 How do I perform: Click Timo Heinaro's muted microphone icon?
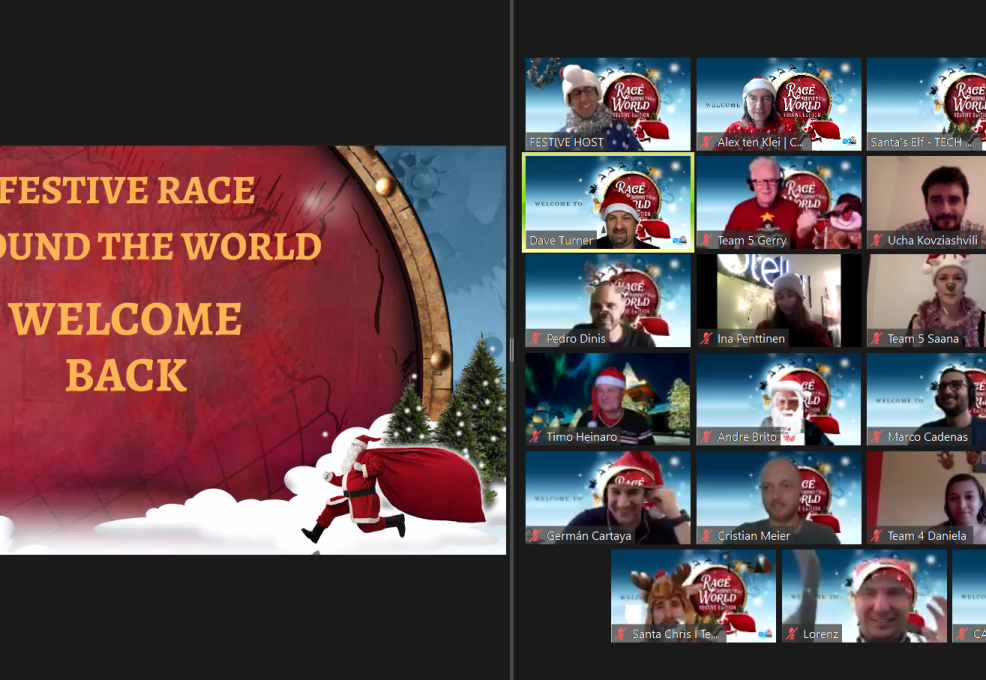coord(536,437)
